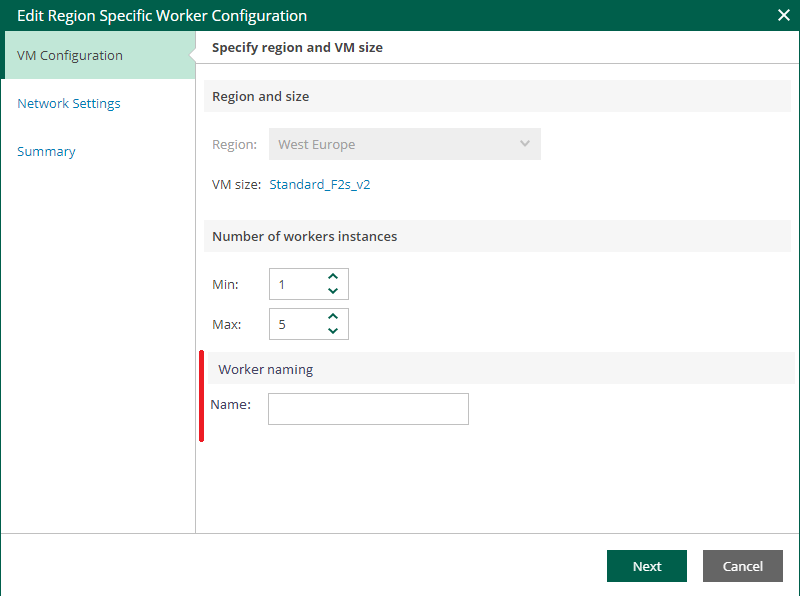Click the 'Name:' label
The height and width of the screenshot is (596, 800).
[x=231, y=405]
